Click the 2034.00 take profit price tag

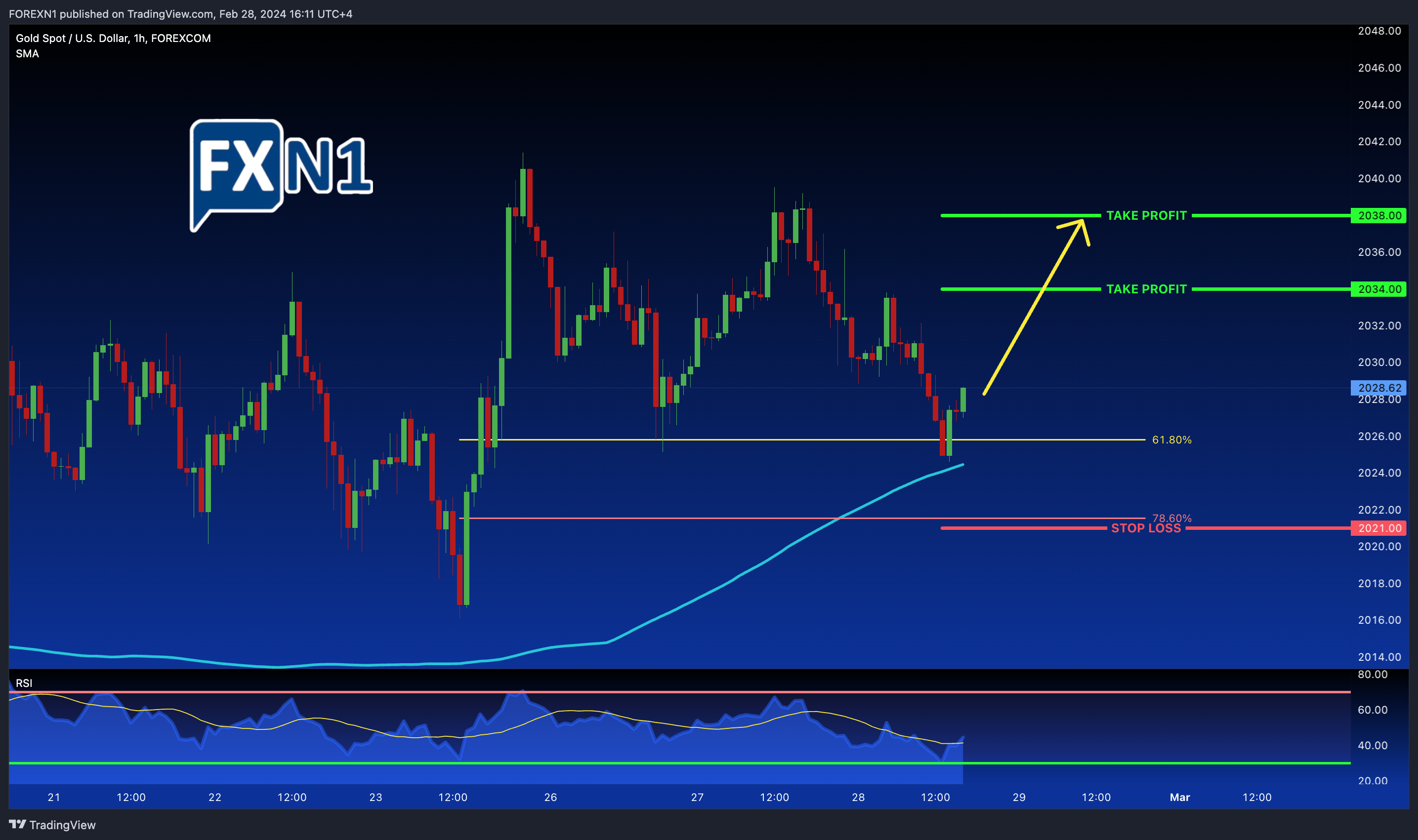1378,289
